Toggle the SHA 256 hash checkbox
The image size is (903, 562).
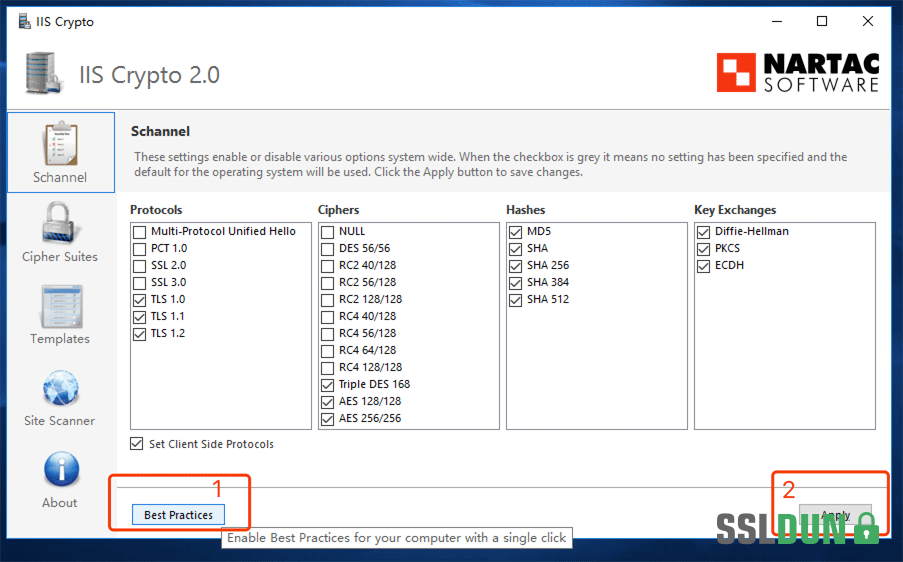click(x=515, y=266)
